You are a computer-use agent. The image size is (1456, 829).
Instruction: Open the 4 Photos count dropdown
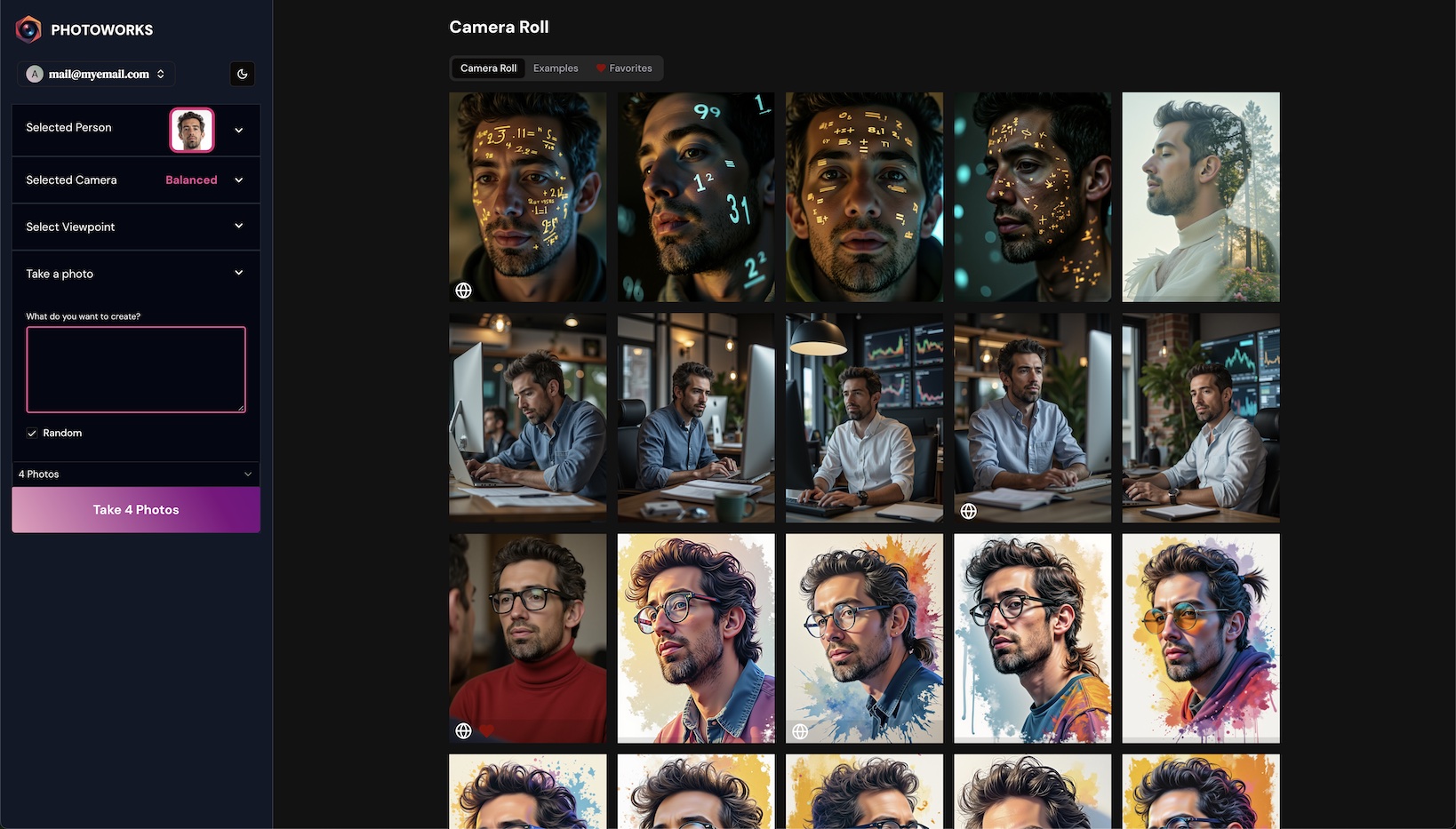[136, 474]
